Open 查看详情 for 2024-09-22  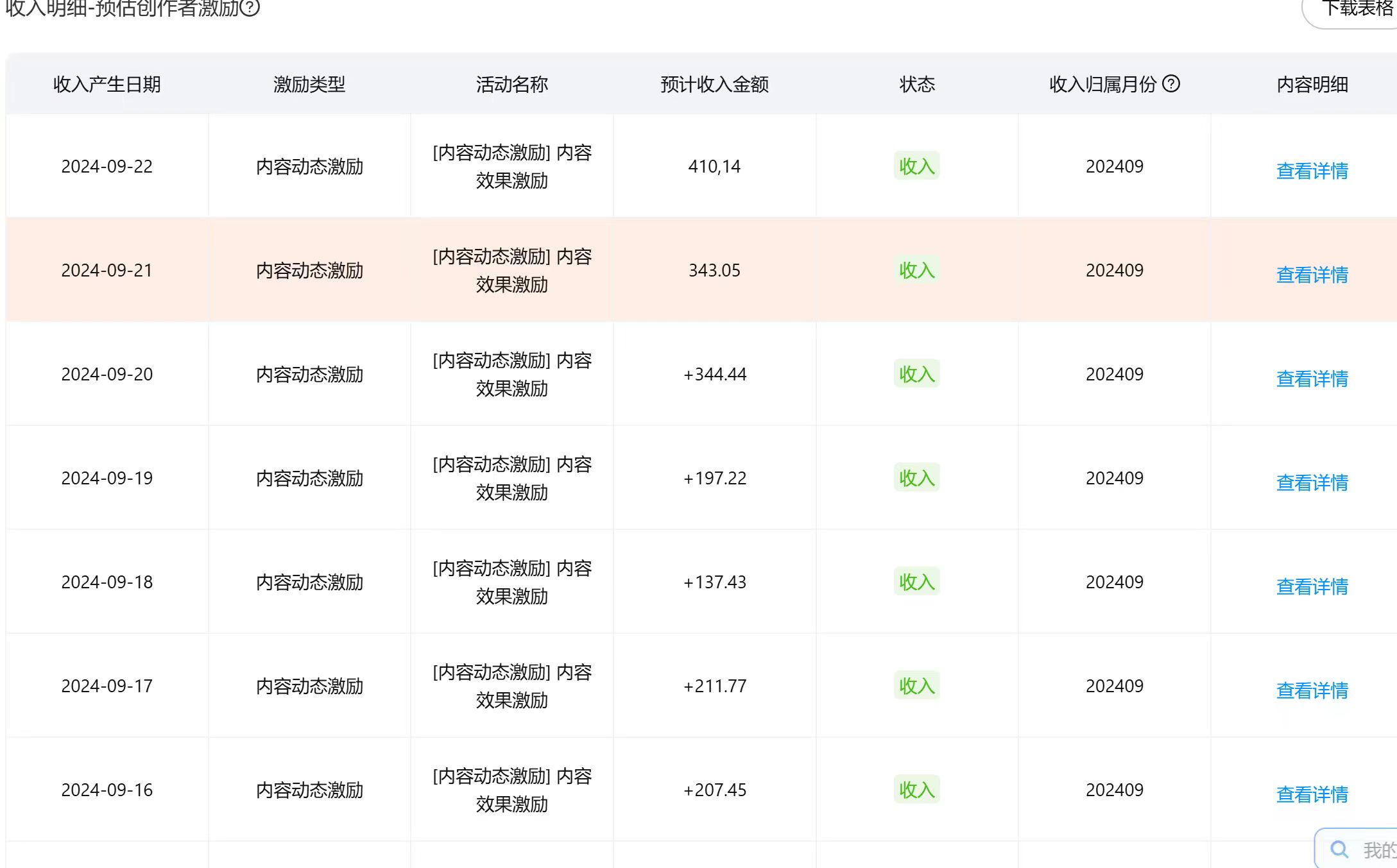[1312, 170]
